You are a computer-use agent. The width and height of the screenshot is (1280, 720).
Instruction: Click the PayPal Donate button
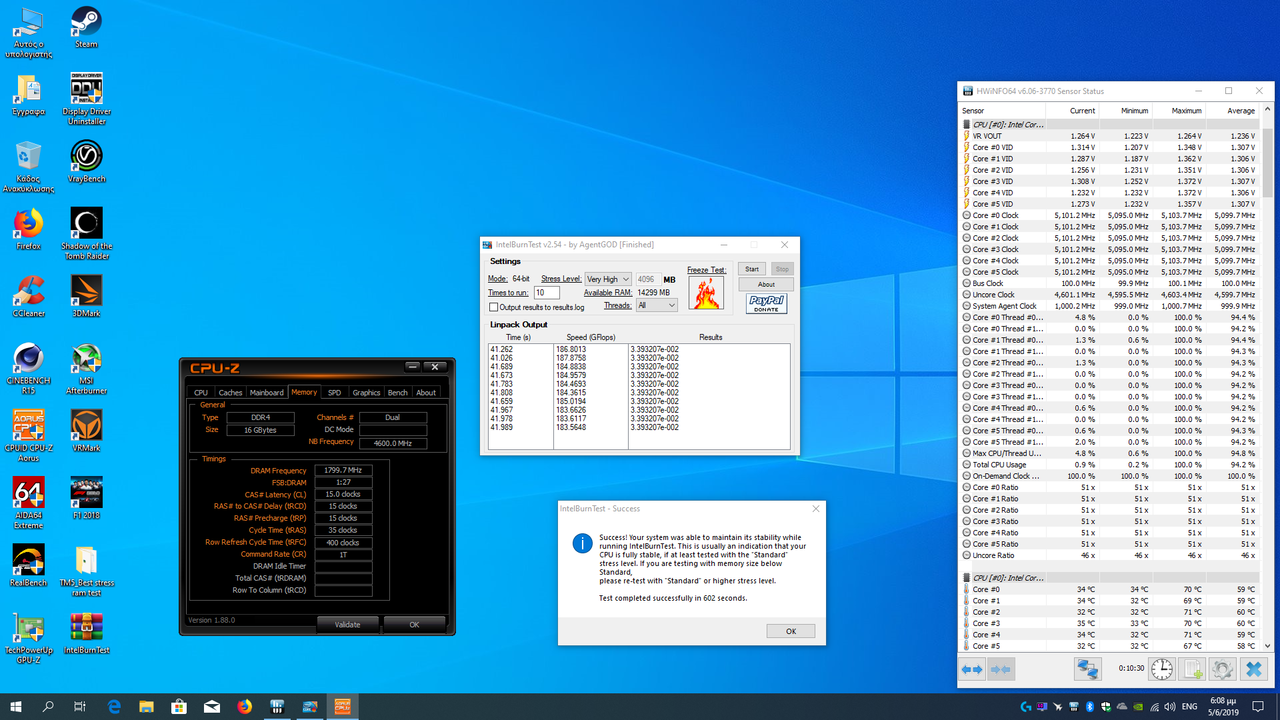[x=766, y=304]
